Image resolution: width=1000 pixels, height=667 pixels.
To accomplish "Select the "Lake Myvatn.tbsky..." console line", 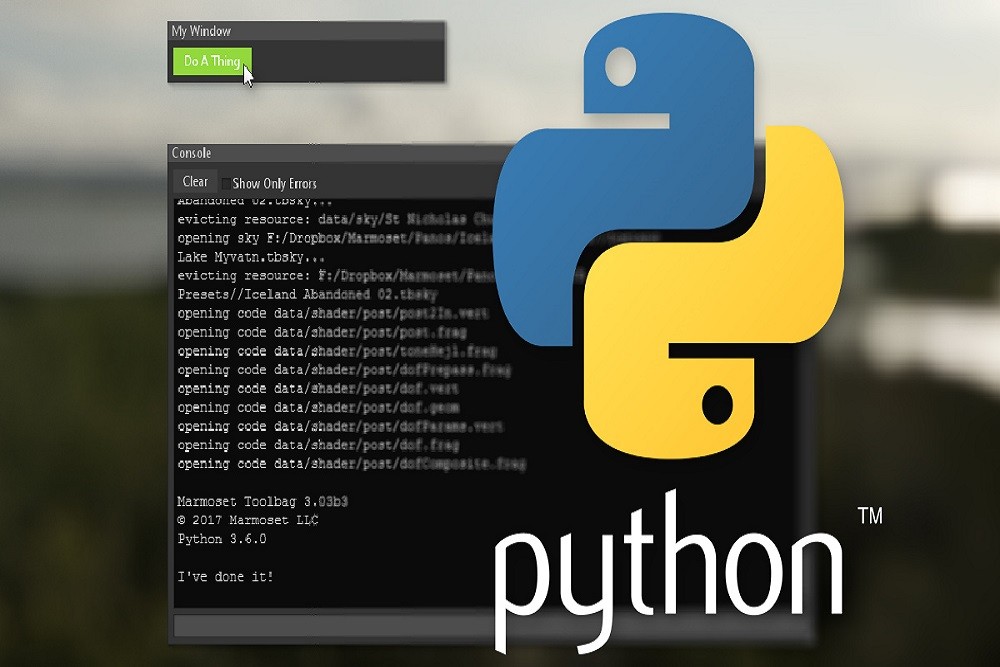I will (251, 257).
